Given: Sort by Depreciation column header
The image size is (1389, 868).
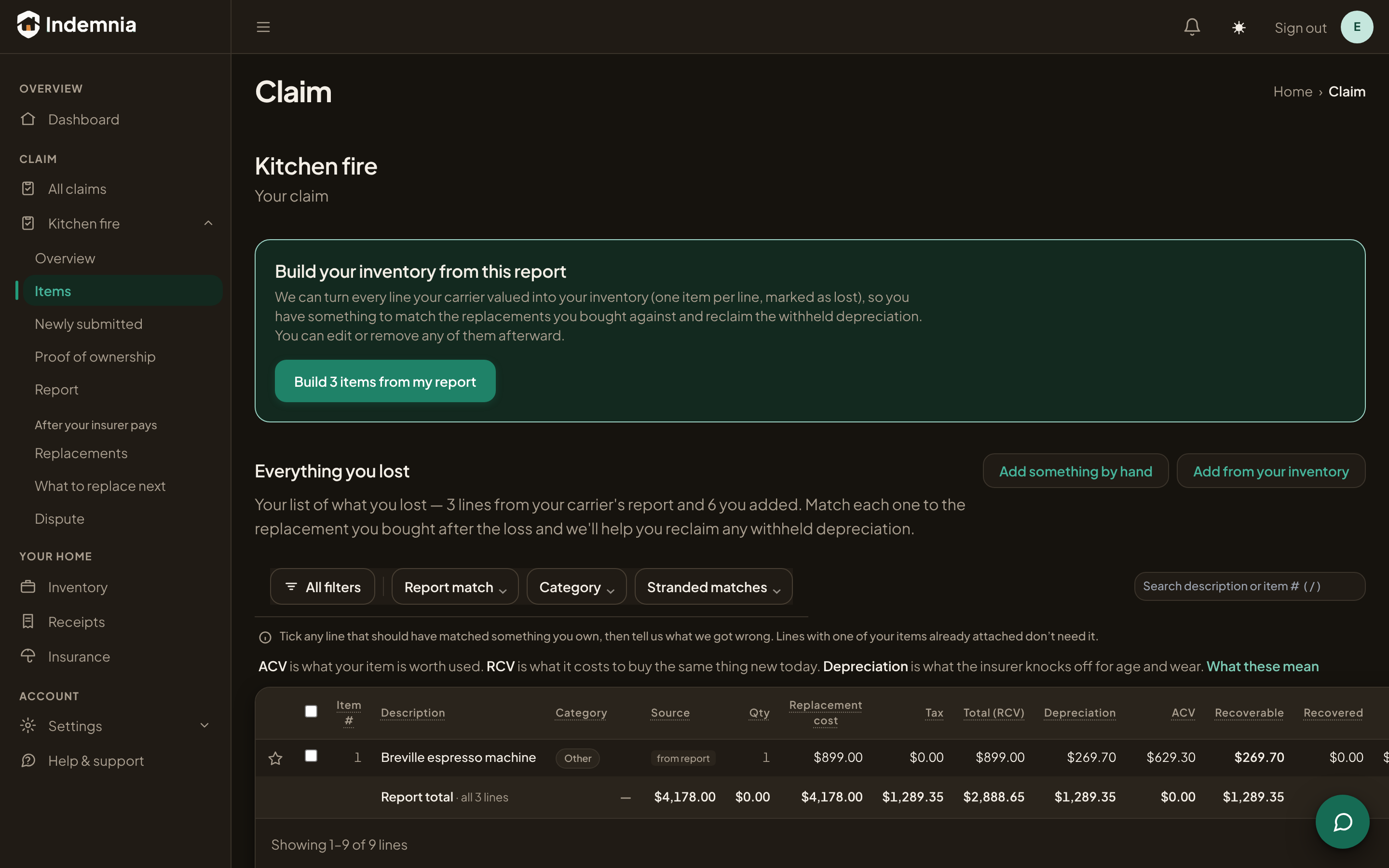Looking at the screenshot, I should pyautogui.click(x=1080, y=712).
